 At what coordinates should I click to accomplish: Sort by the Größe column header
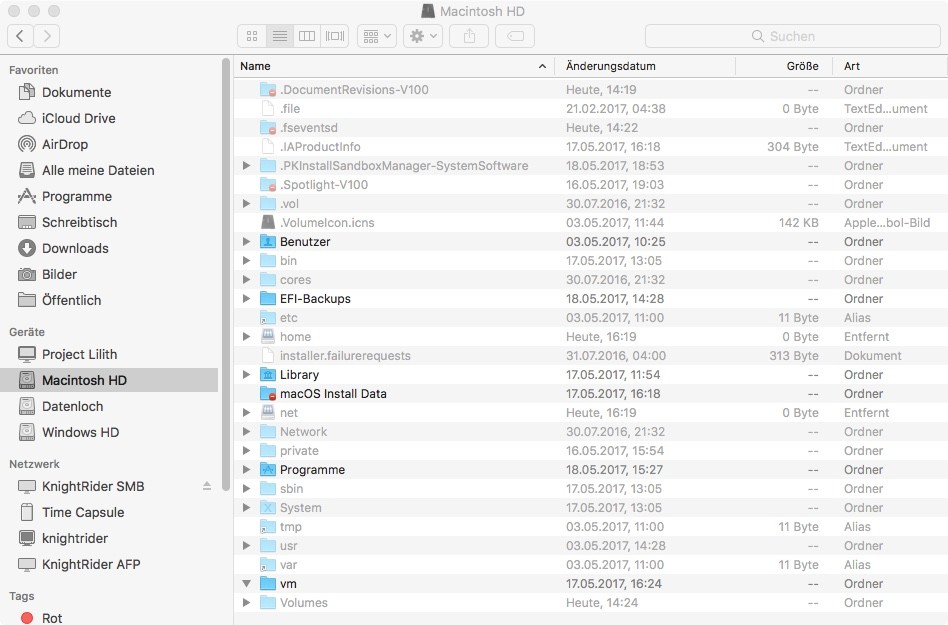point(784,66)
